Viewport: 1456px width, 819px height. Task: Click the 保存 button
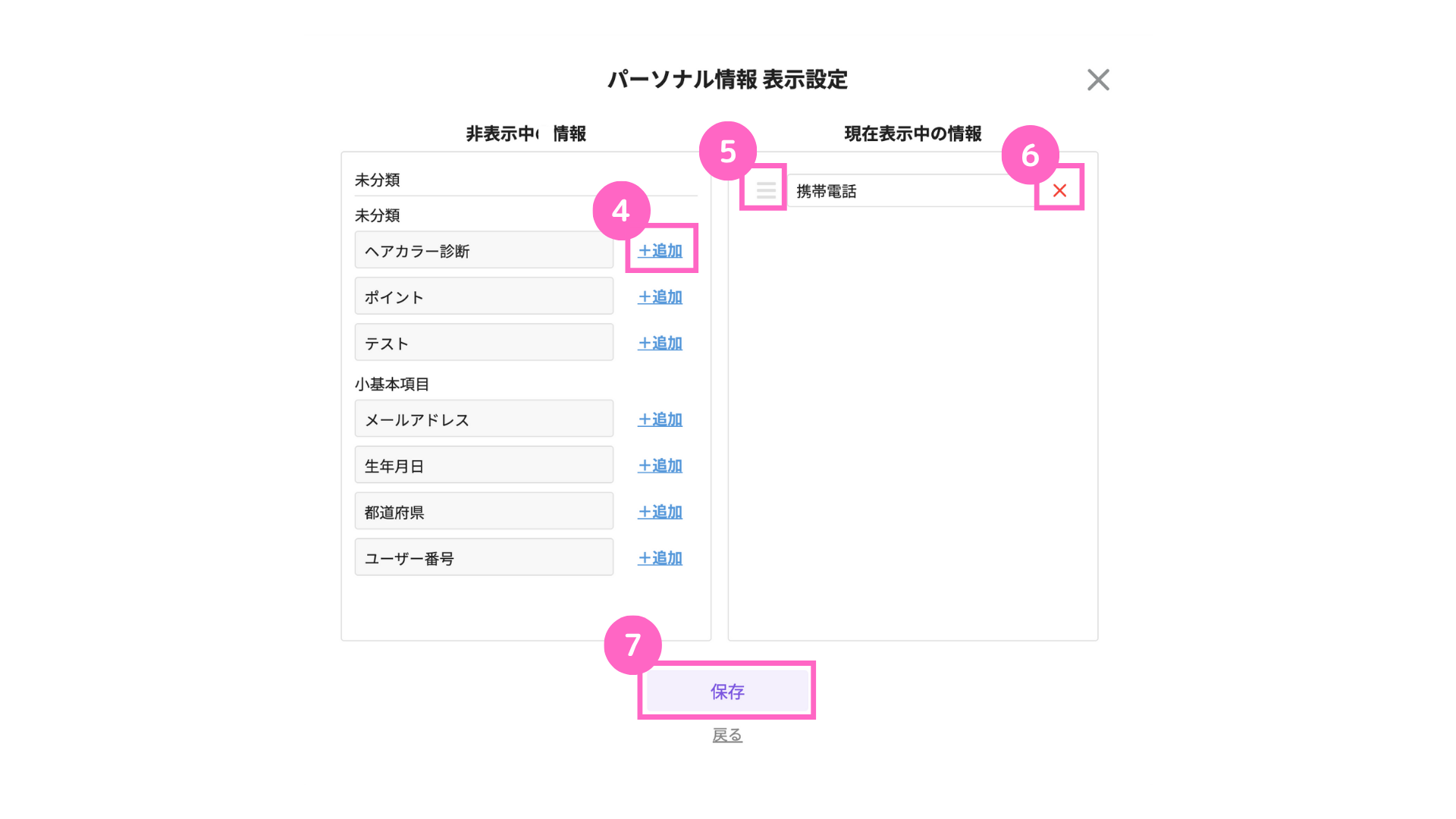[x=726, y=691]
